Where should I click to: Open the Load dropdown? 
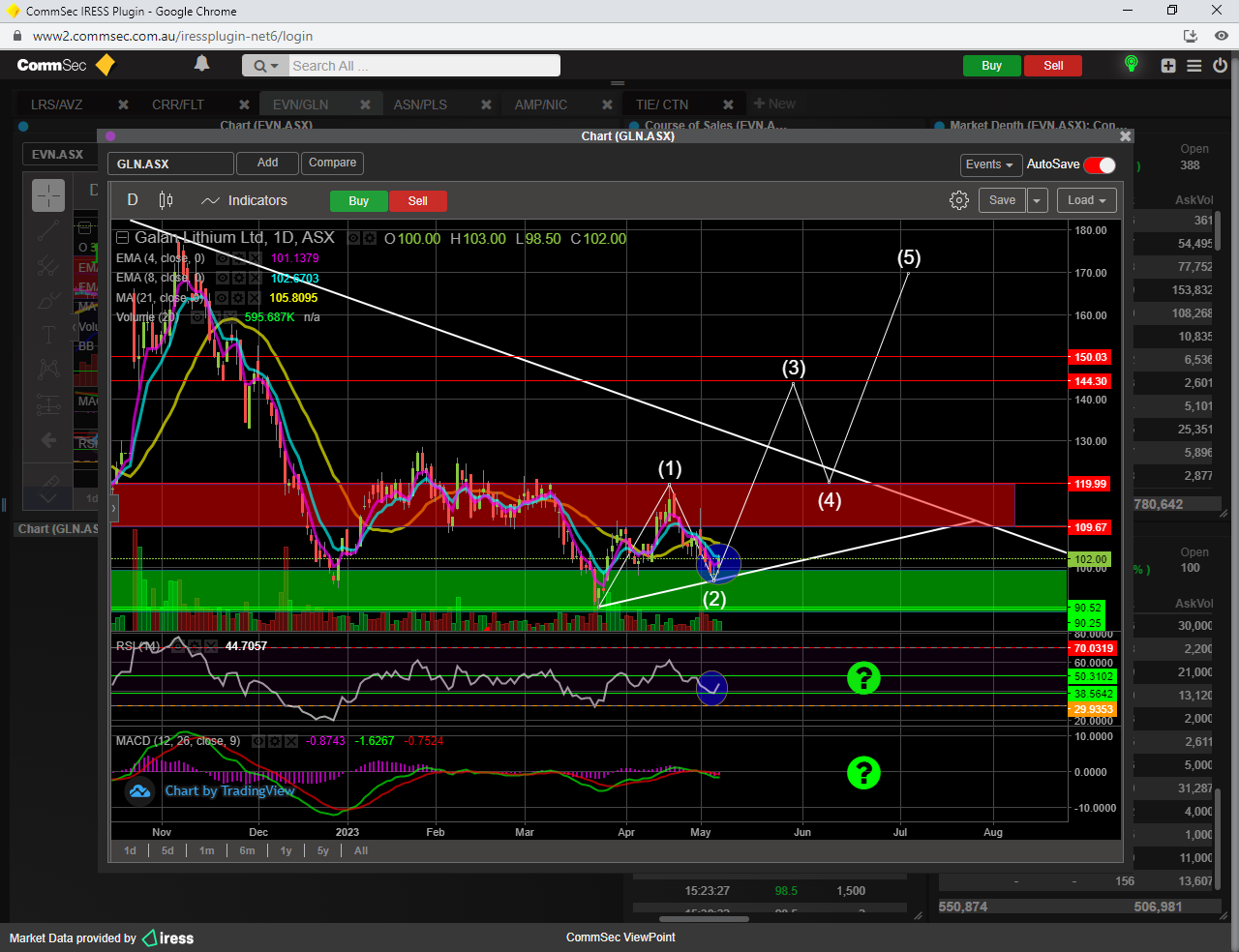pyautogui.click(x=1086, y=200)
